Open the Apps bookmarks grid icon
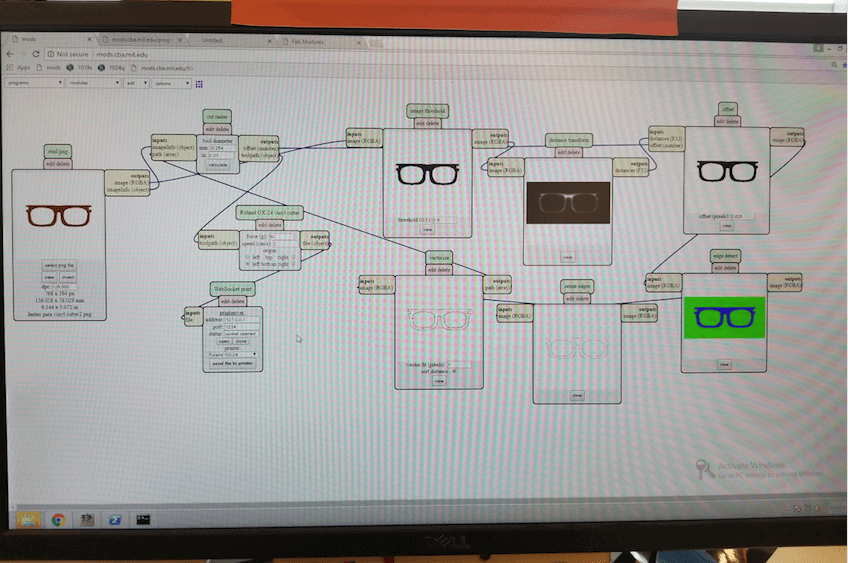Viewport: 848px width, 563px height. pyautogui.click(x=9, y=68)
